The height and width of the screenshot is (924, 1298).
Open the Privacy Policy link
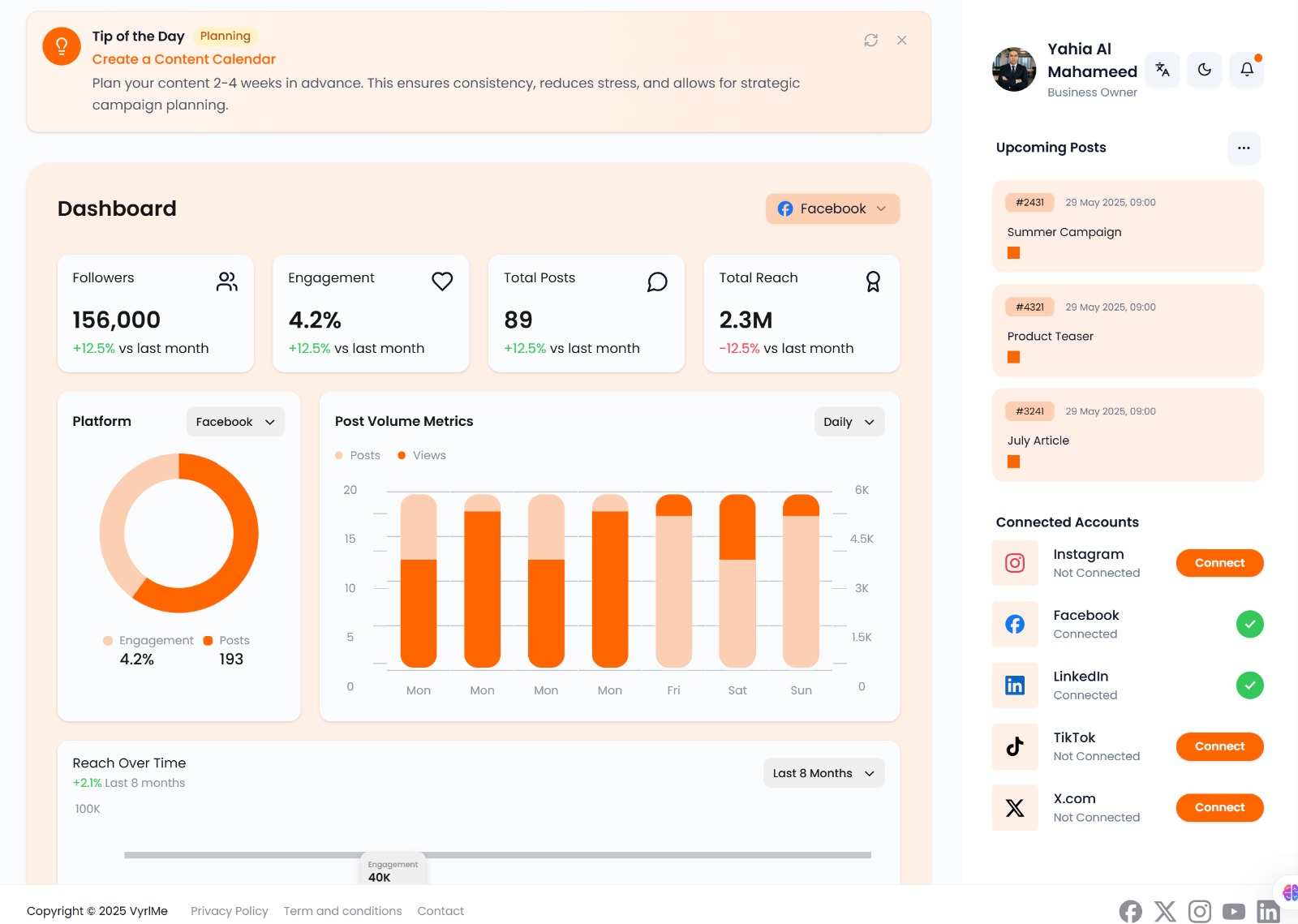(x=230, y=911)
